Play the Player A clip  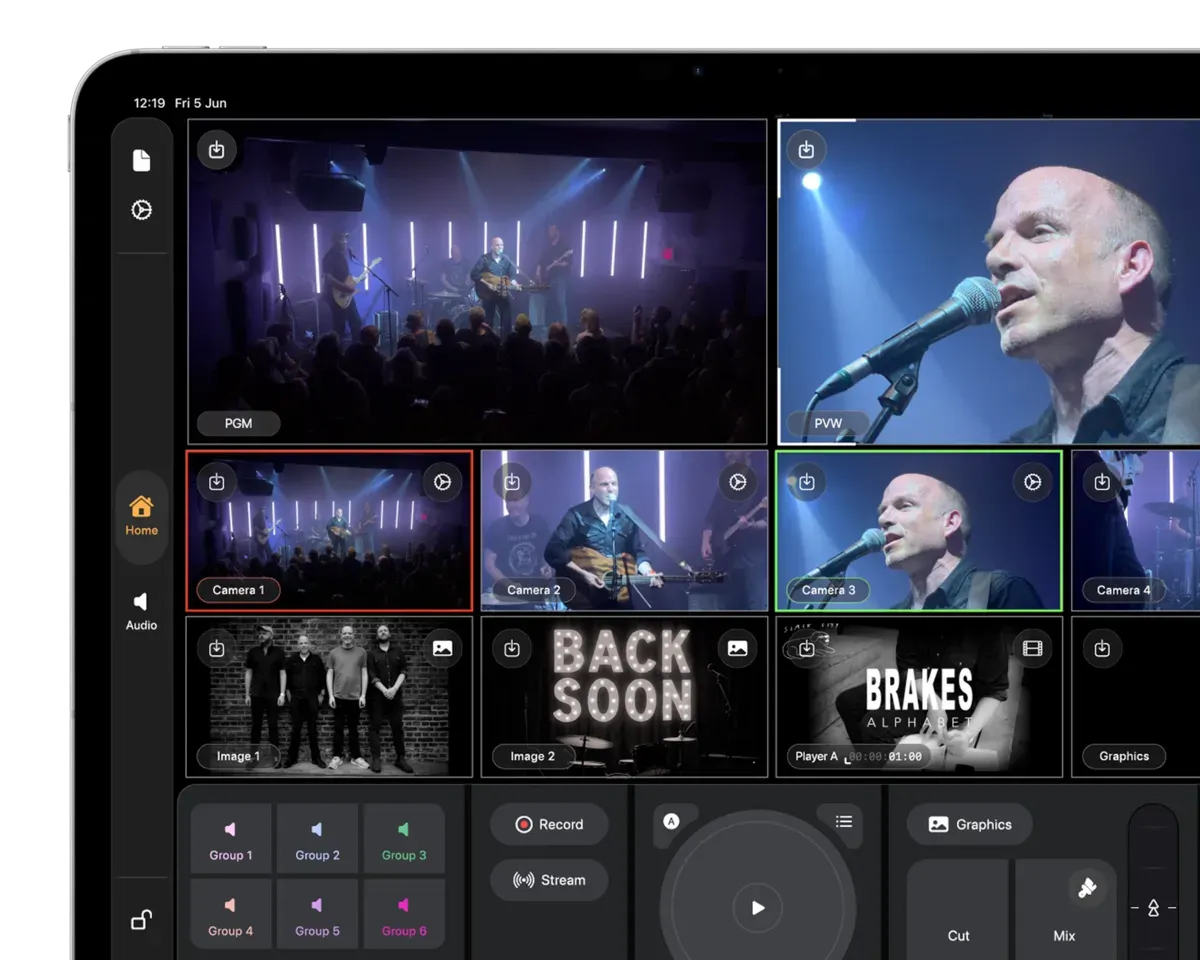(x=757, y=908)
